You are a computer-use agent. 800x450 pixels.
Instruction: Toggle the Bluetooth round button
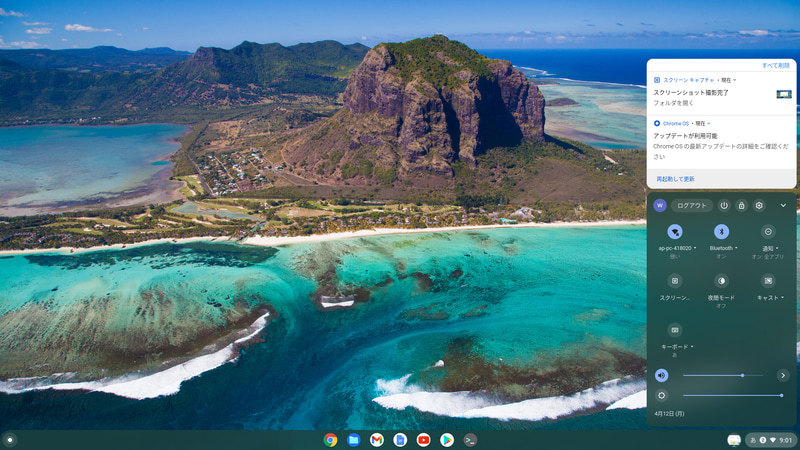[721, 232]
